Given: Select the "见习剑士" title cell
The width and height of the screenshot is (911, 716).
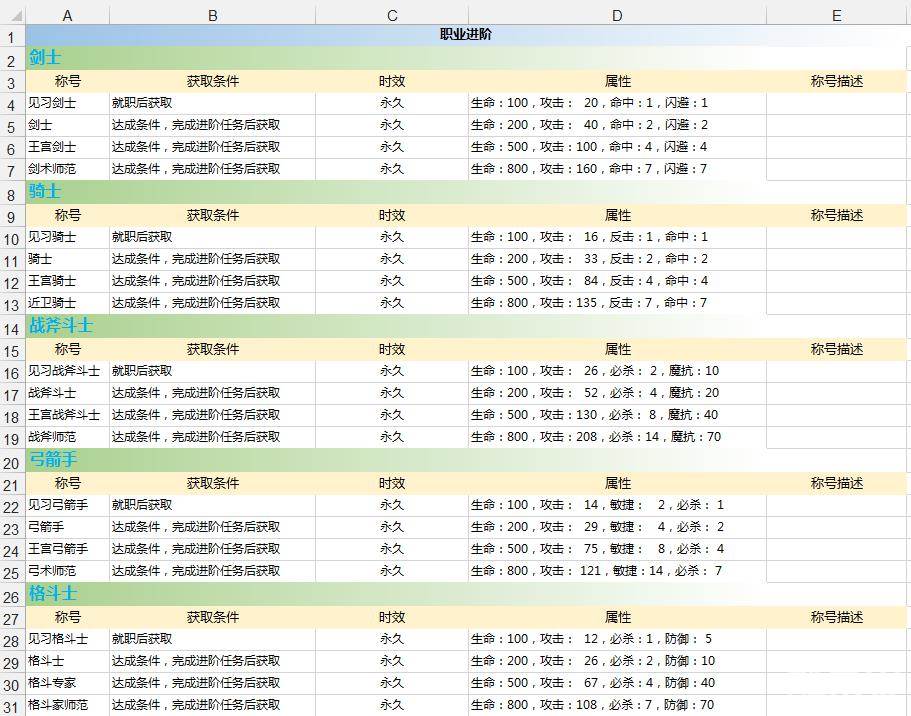Looking at the screenshot, I should 52,103.
